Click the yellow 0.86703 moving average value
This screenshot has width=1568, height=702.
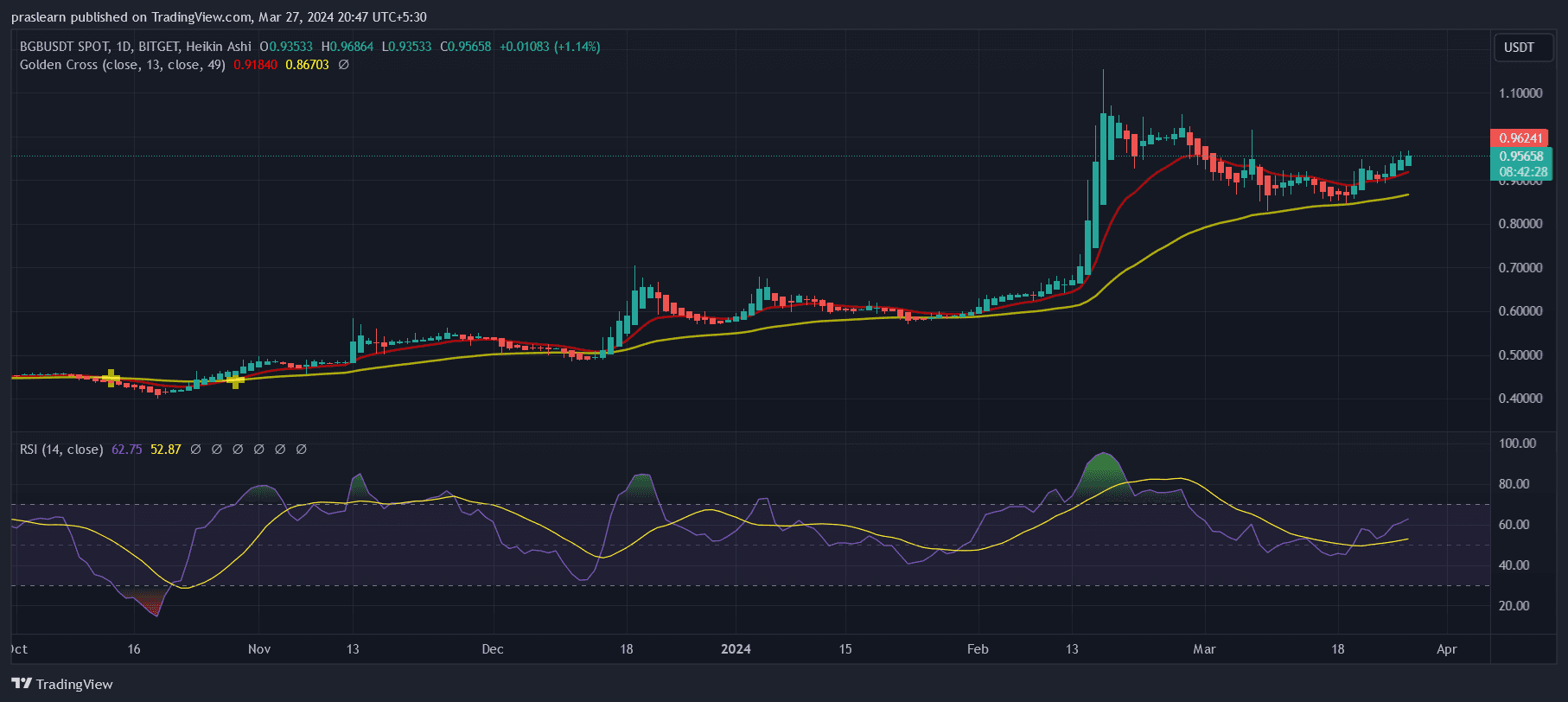tap(307, 65)
